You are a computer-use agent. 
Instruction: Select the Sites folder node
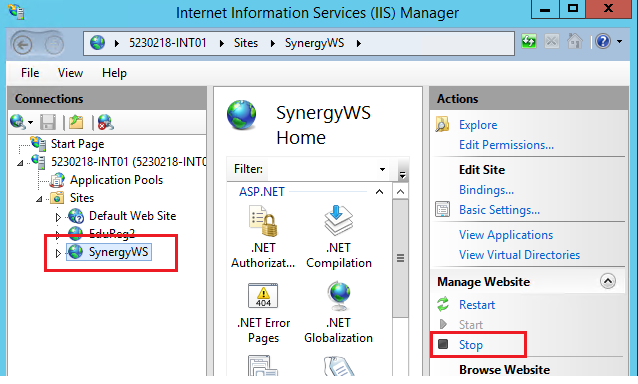coord(82,198)
